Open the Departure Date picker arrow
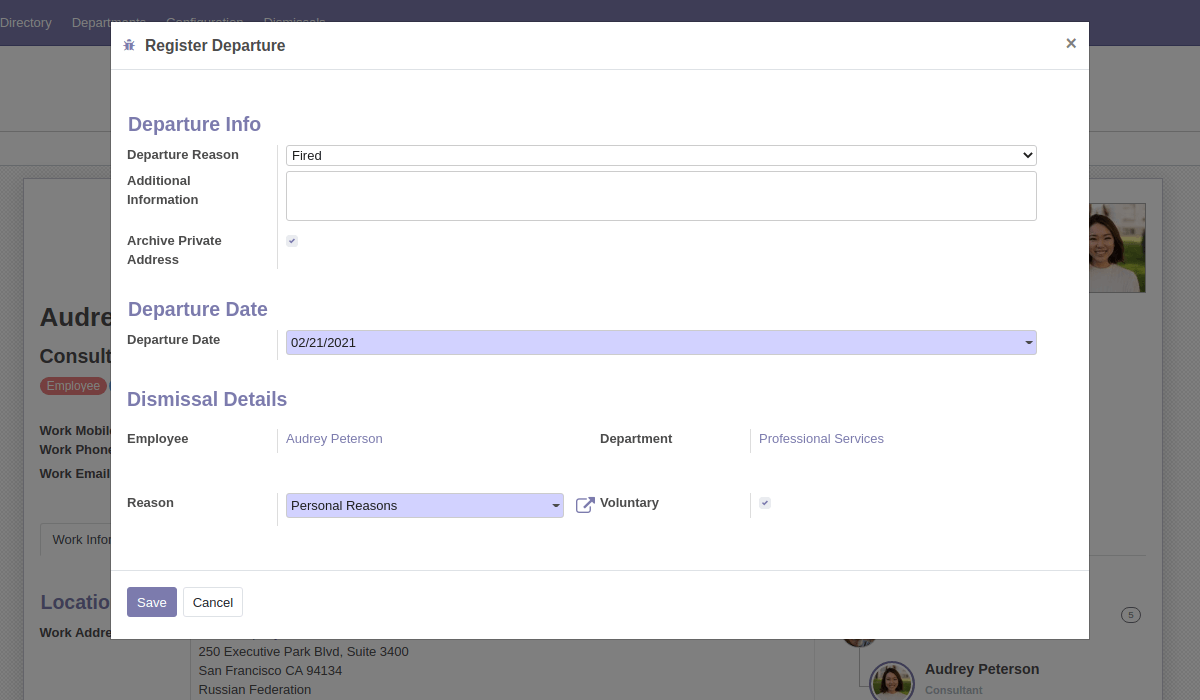This screenshot has height=700, width=1200. tap(1028, 343)
